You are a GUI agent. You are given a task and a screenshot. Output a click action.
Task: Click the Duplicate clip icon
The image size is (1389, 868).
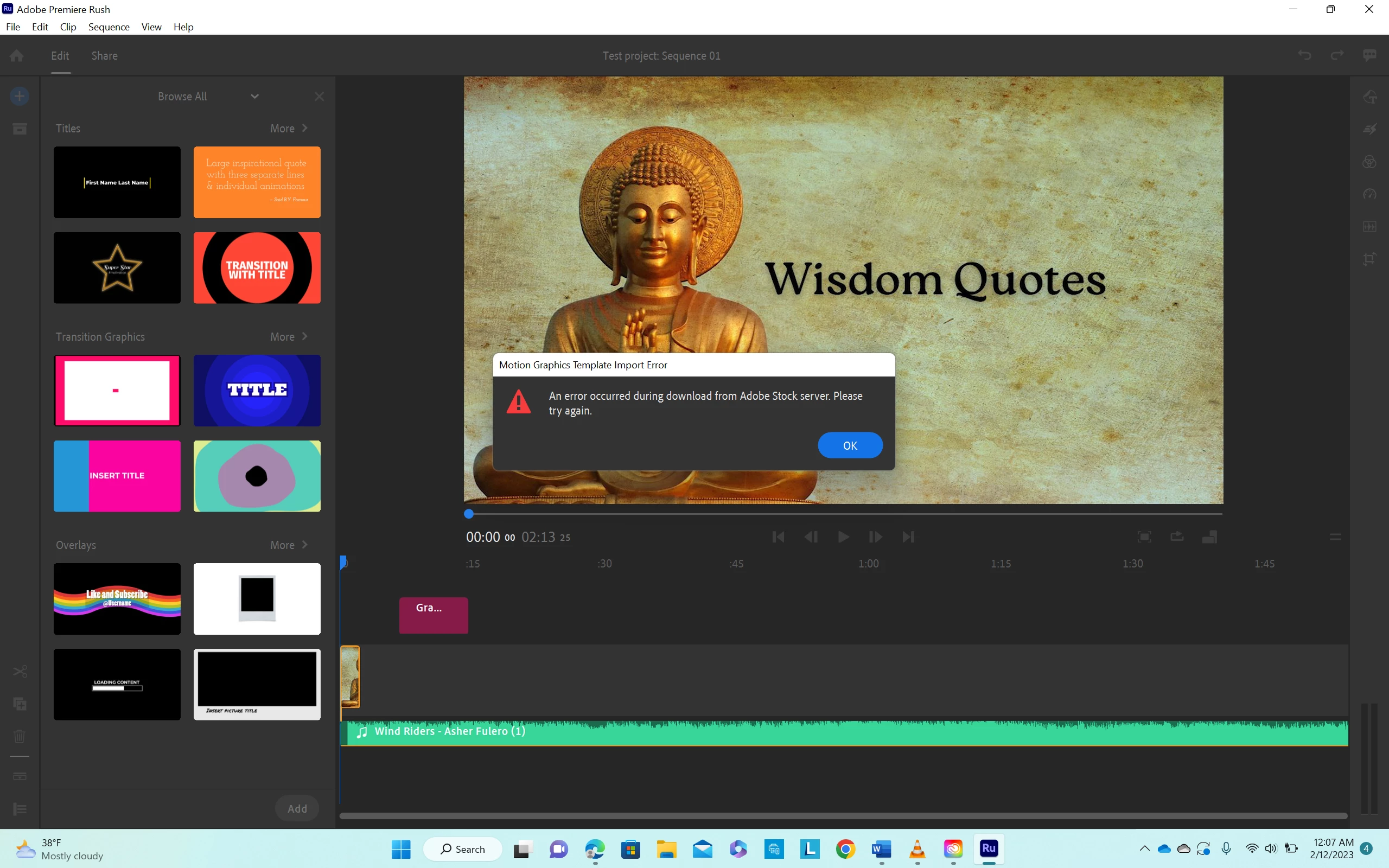pos(20,704)
